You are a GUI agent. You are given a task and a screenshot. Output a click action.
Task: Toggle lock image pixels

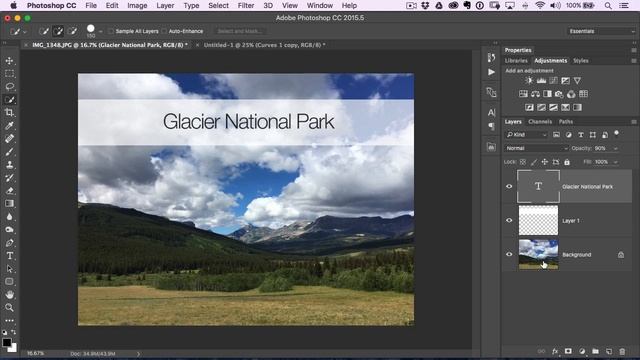coord(534,162)
